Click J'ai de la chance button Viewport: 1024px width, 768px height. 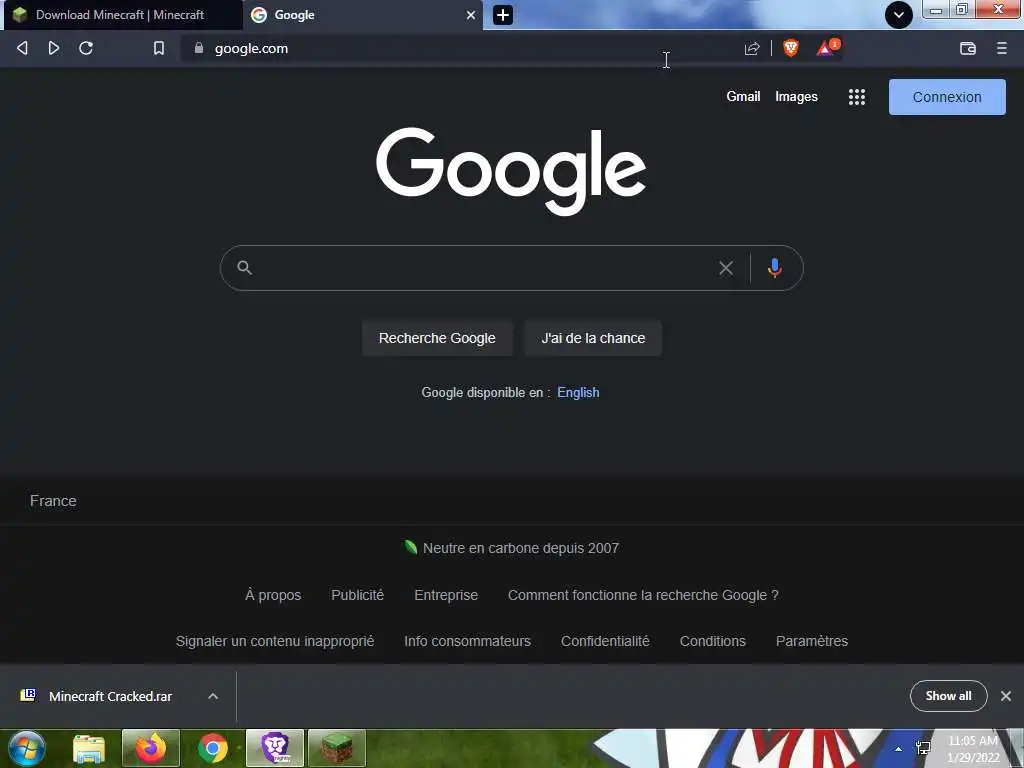pyautogui.click(x=593, y=338)
